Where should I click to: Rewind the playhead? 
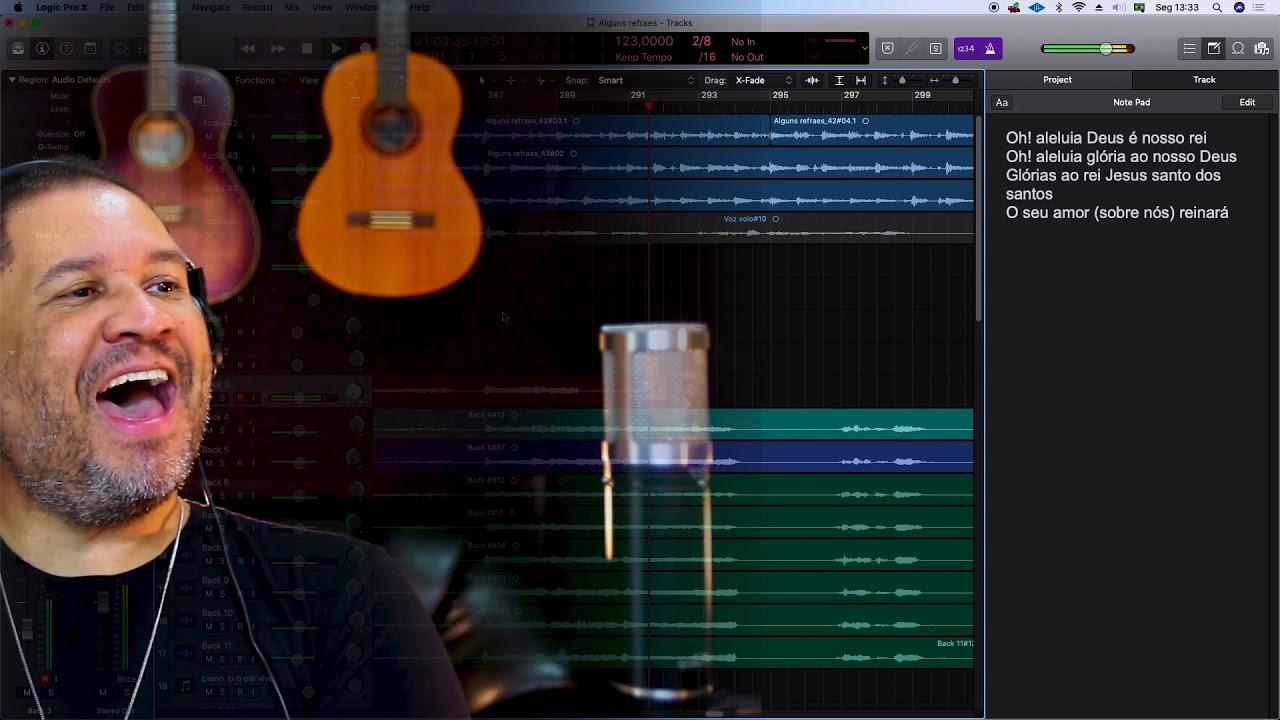(247, 48)
